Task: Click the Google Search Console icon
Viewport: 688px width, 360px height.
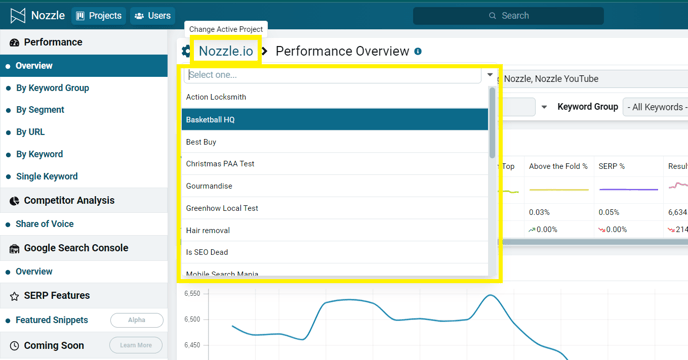Action: pyautogui.click(x=14, y=248)
